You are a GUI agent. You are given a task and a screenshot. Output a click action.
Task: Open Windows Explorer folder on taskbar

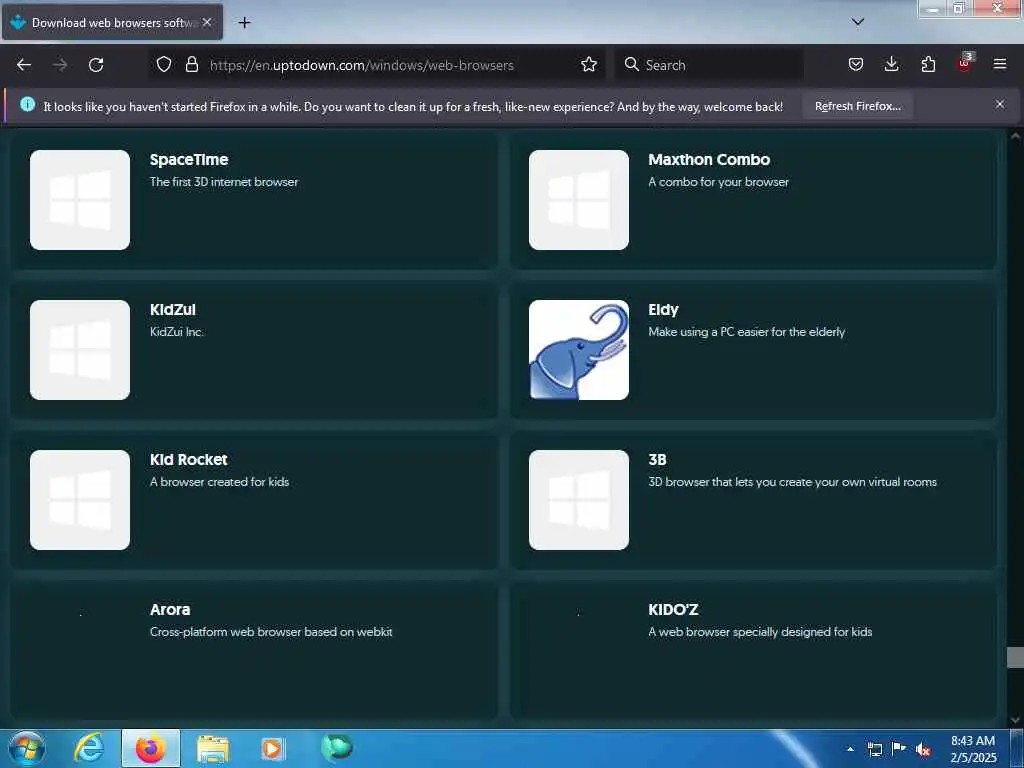213,749
